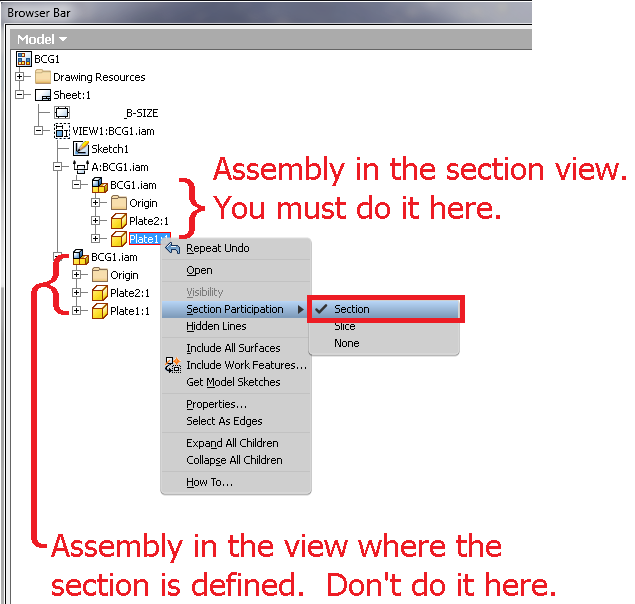Click the VIEW1:BCG1.iam view icon
This screenshot has height=604, width=635.
tap(62, 131)
